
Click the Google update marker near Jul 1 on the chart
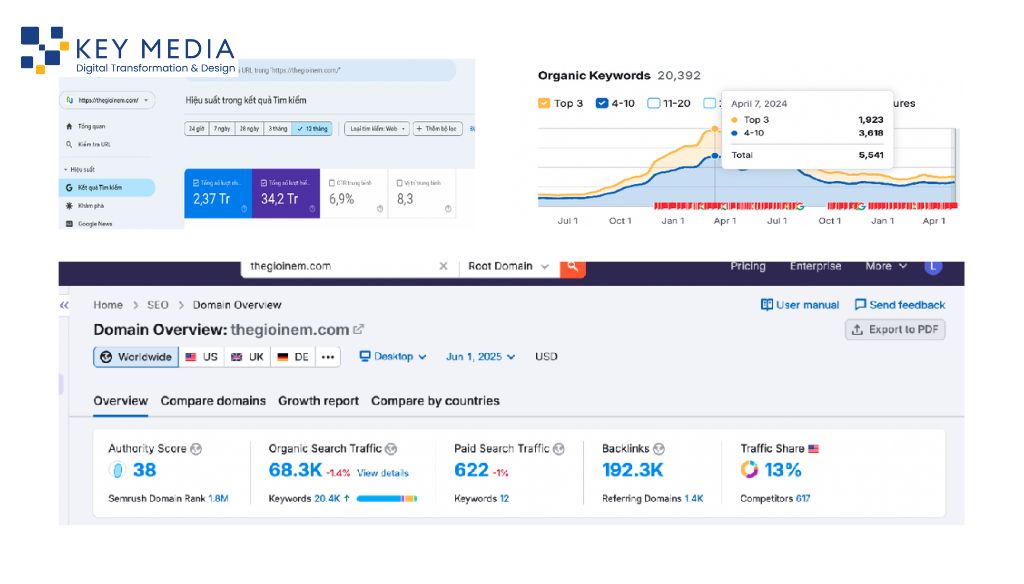[x=799, y=206]
